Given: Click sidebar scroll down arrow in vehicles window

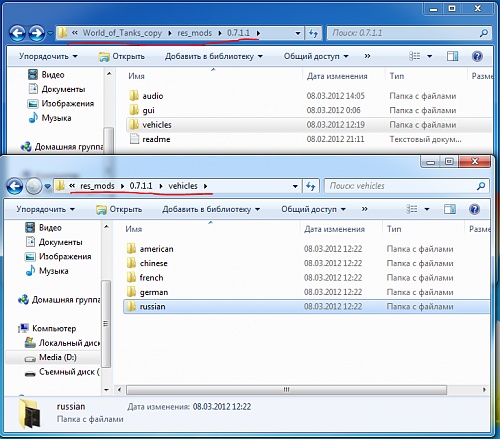Looking at the screenshot, I should [x=106, y=390].
